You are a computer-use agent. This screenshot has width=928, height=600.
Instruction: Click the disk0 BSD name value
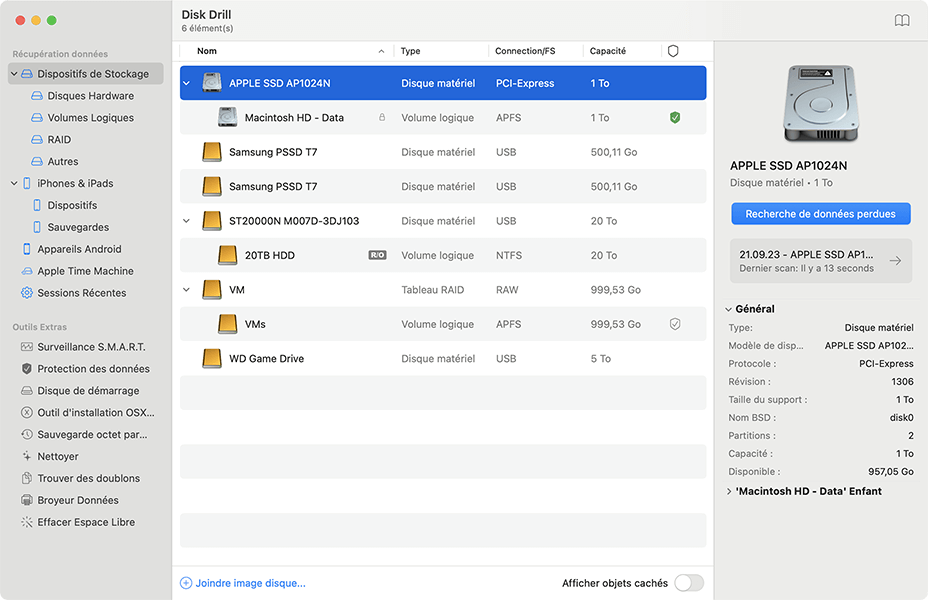[x=901, y=418]
